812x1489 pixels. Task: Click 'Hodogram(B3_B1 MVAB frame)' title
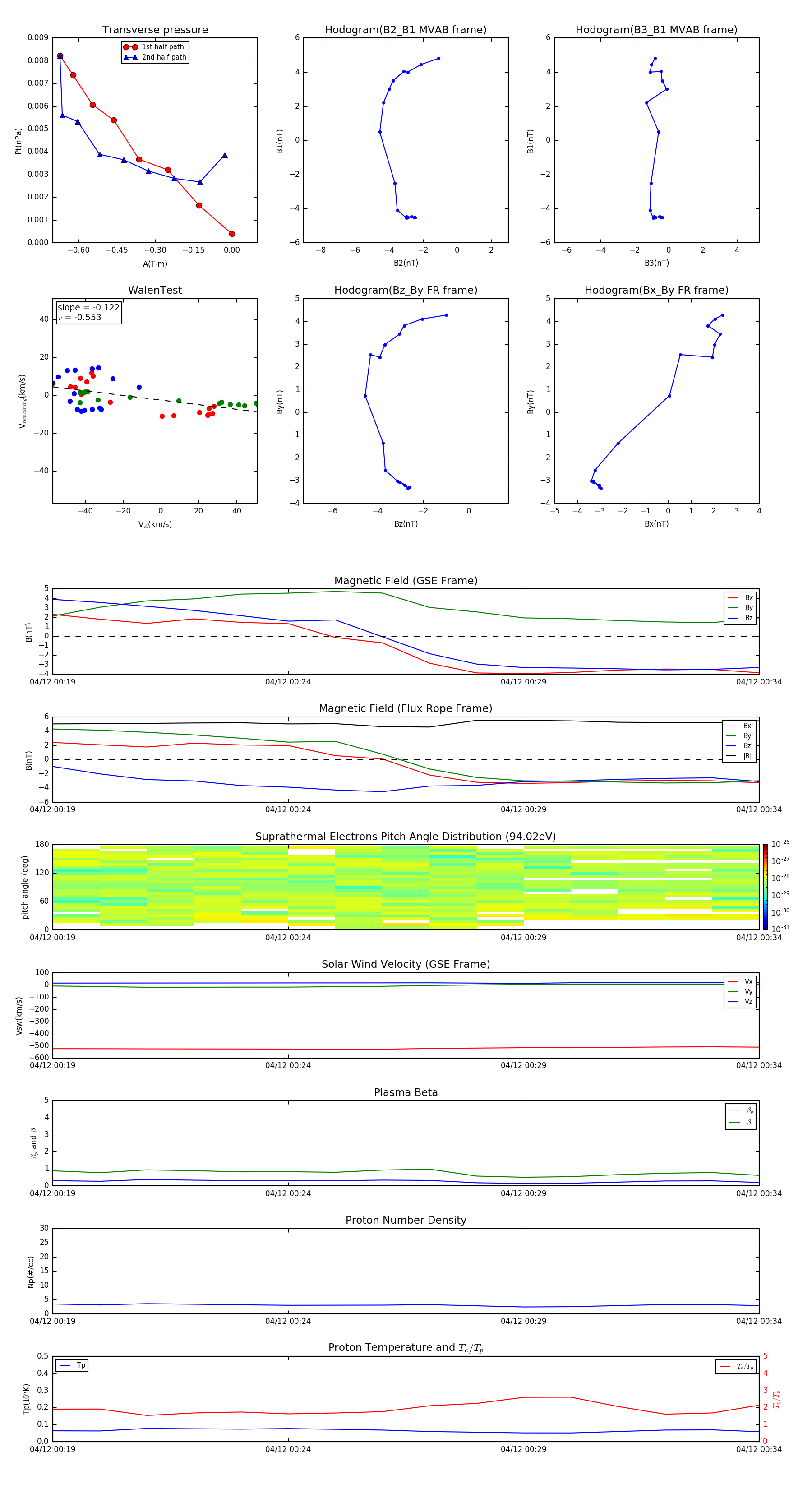click(x=656, y=30)
